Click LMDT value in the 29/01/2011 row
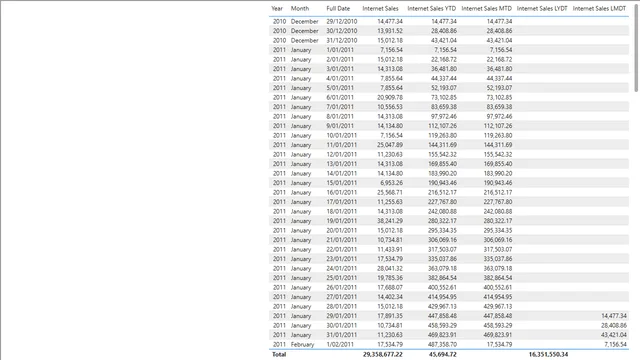Image resolution: width=640 pixels, height=360 pixels. pos(613,316)
